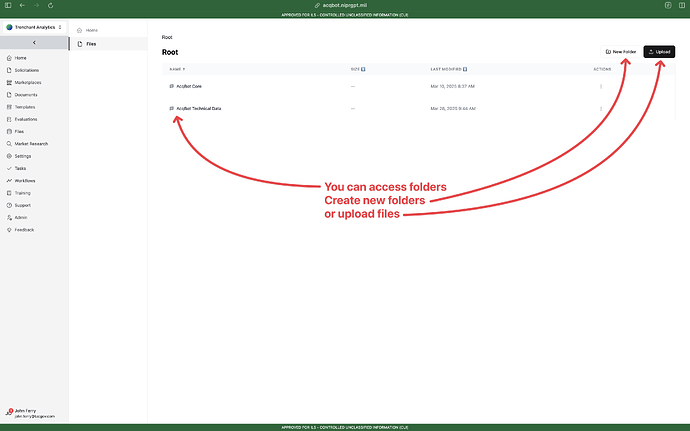Click the browser sidebar toggle icon
Viewport: 690px width, 431px height.
coord(8,5)
